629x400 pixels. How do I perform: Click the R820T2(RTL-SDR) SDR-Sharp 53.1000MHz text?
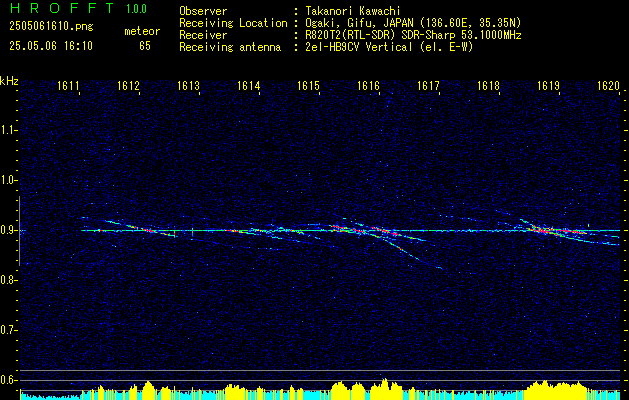pos(413,35)
